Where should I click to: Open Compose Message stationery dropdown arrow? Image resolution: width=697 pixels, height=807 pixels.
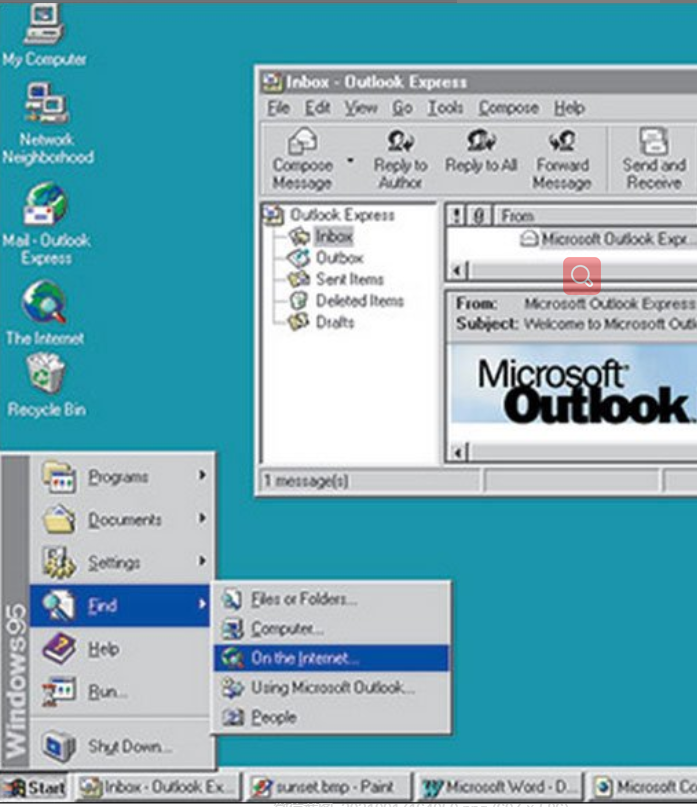(351, 160)
